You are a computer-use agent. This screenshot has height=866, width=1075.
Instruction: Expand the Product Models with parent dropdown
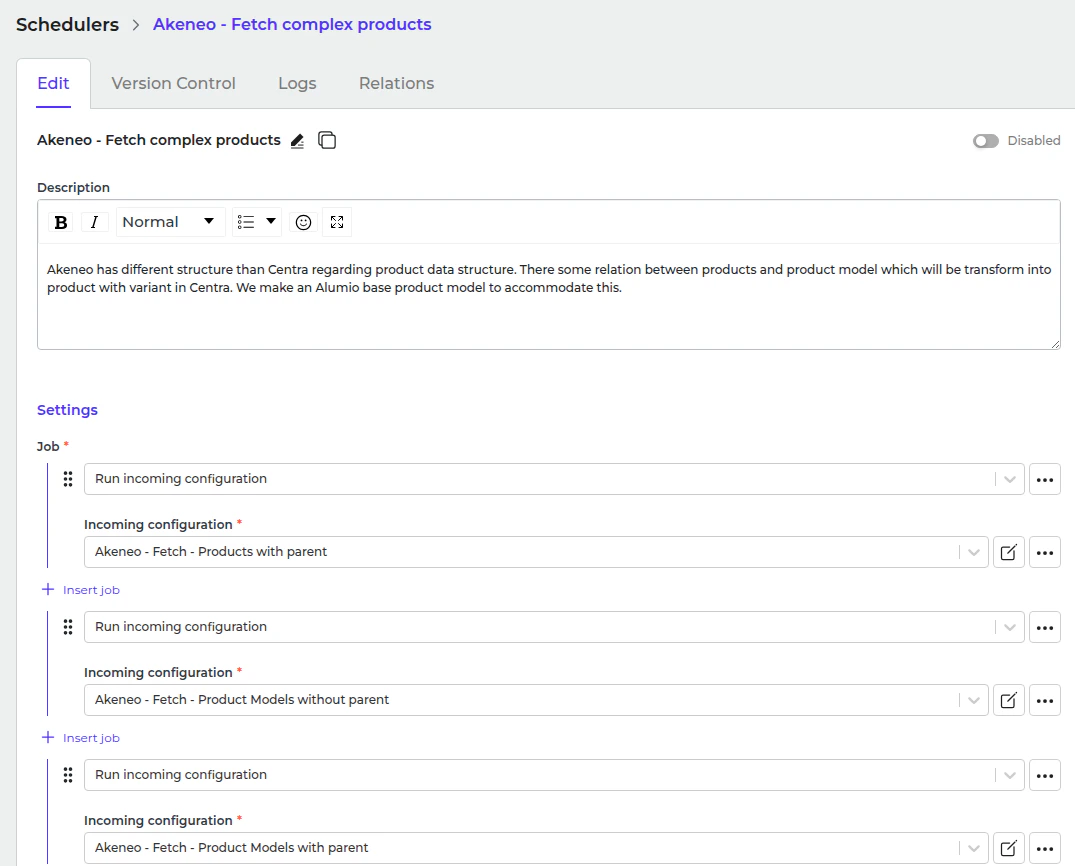[974, 849]
